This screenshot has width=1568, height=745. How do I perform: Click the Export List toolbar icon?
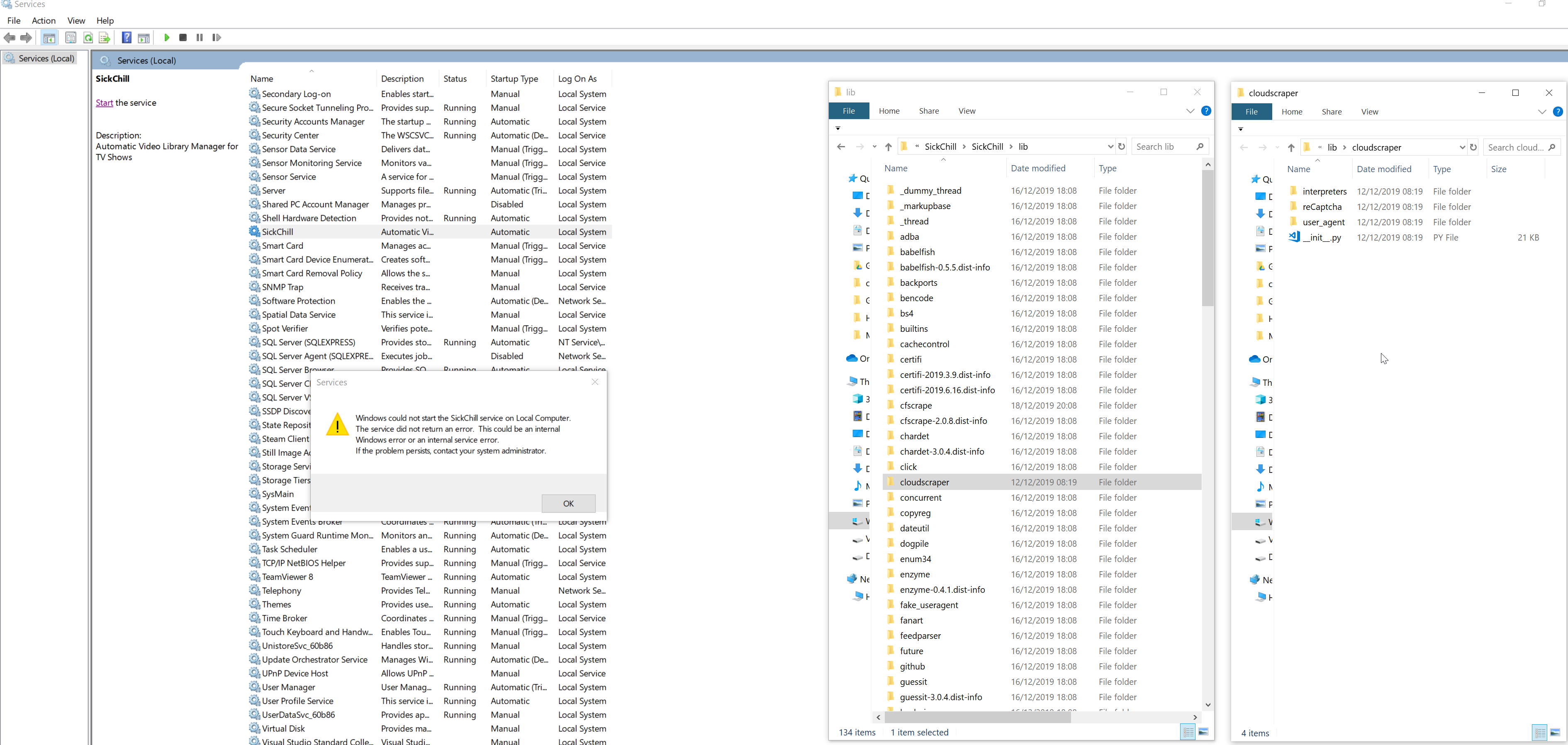[105, 38]
